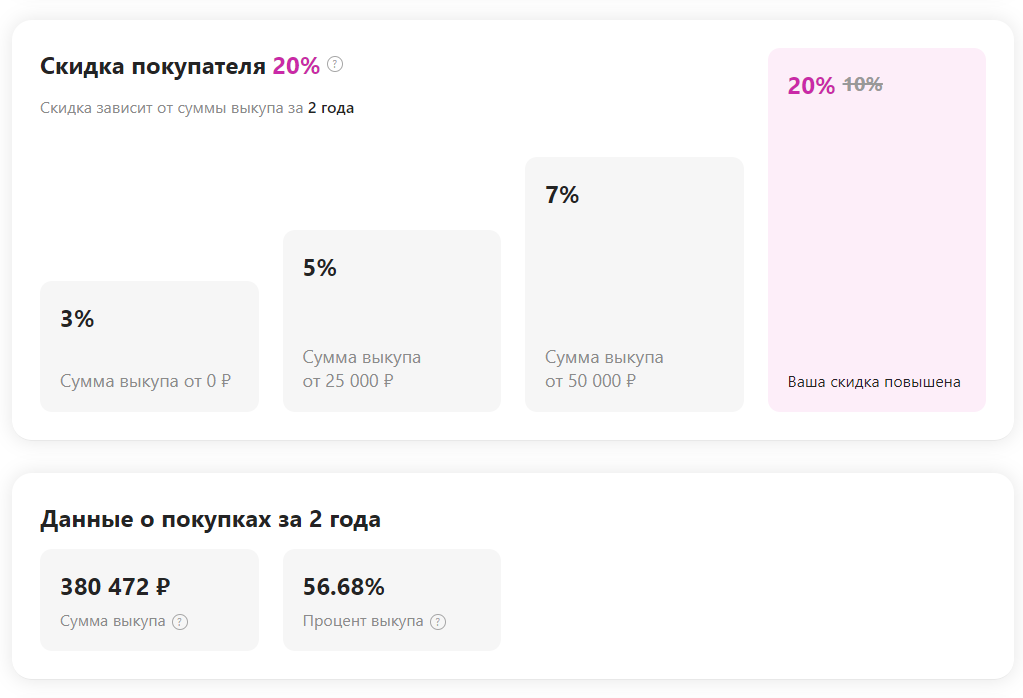This screenshot has width=1023, height=698.
Task: Open the help tooltip for Процент выкупа
Action: [438, 622]
